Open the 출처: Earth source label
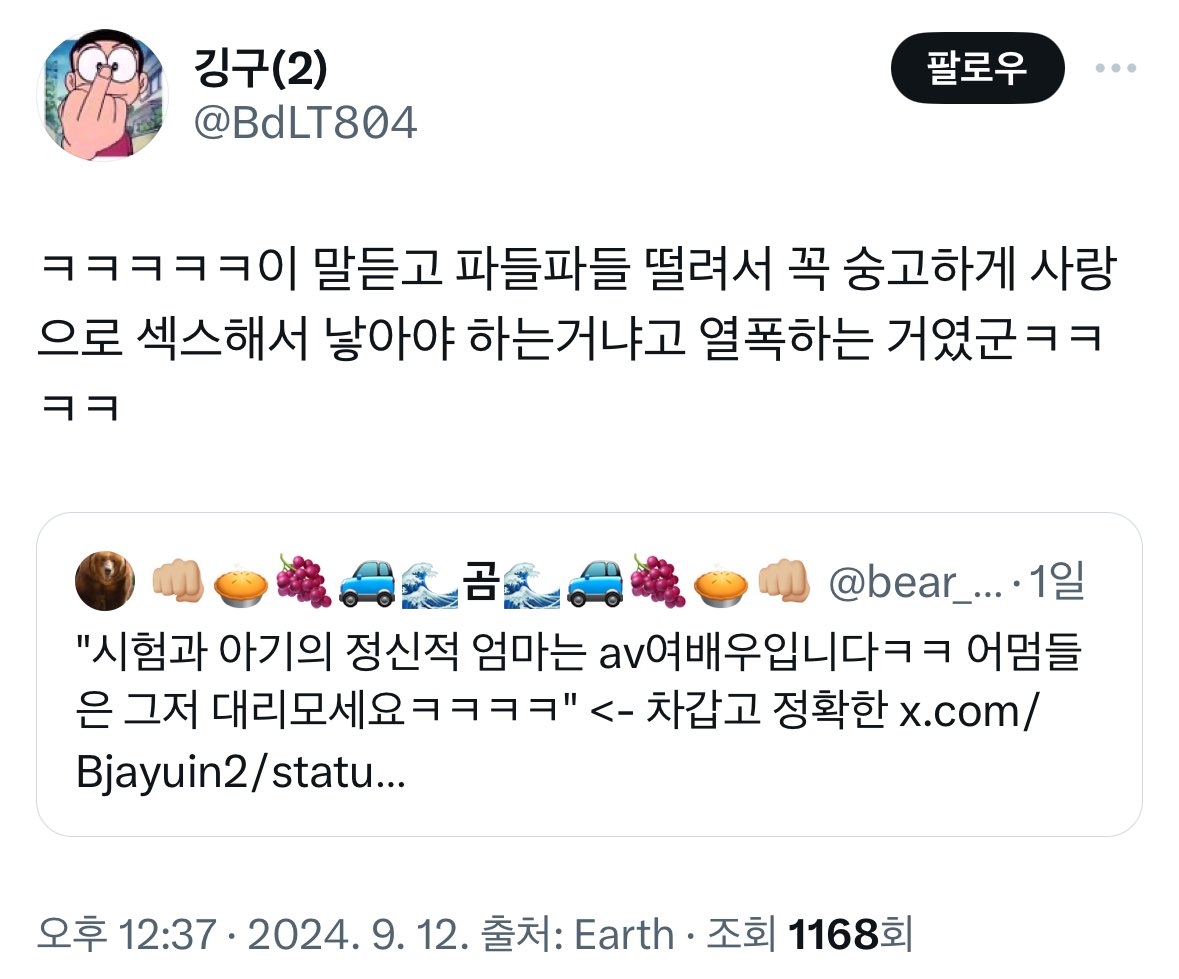 point(577,935)
